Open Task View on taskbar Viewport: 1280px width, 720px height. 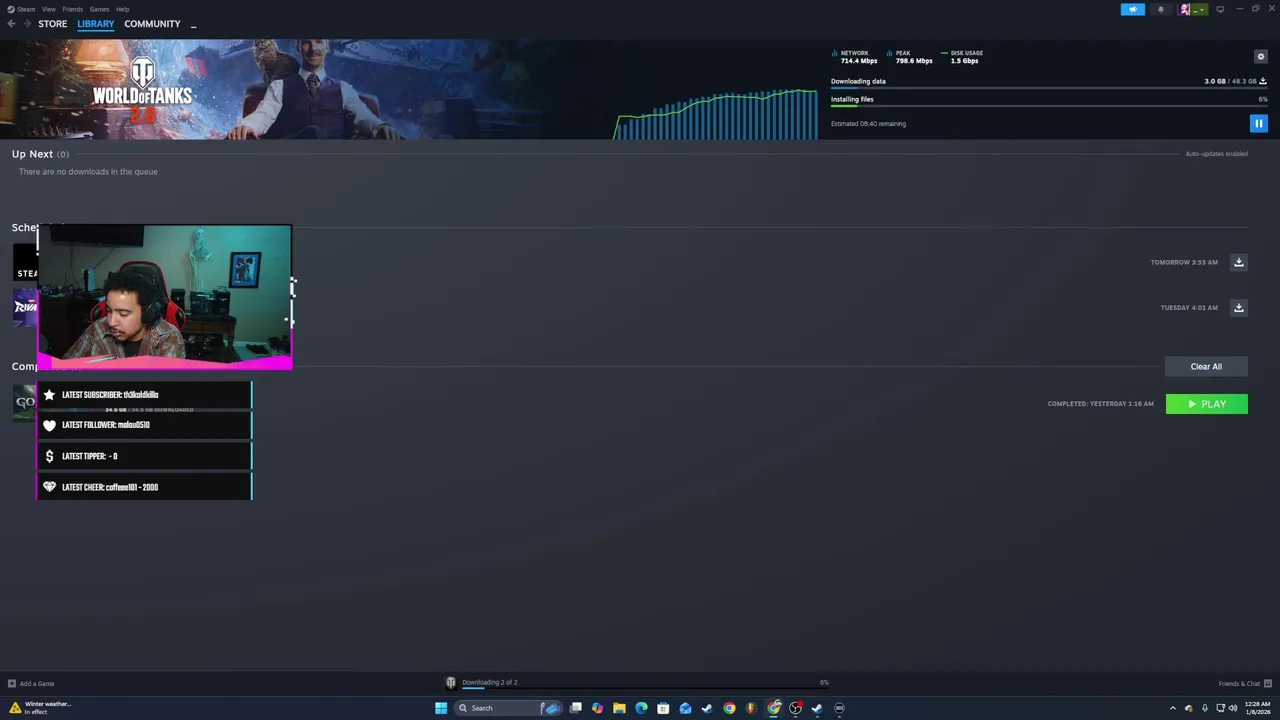(576, 708)
